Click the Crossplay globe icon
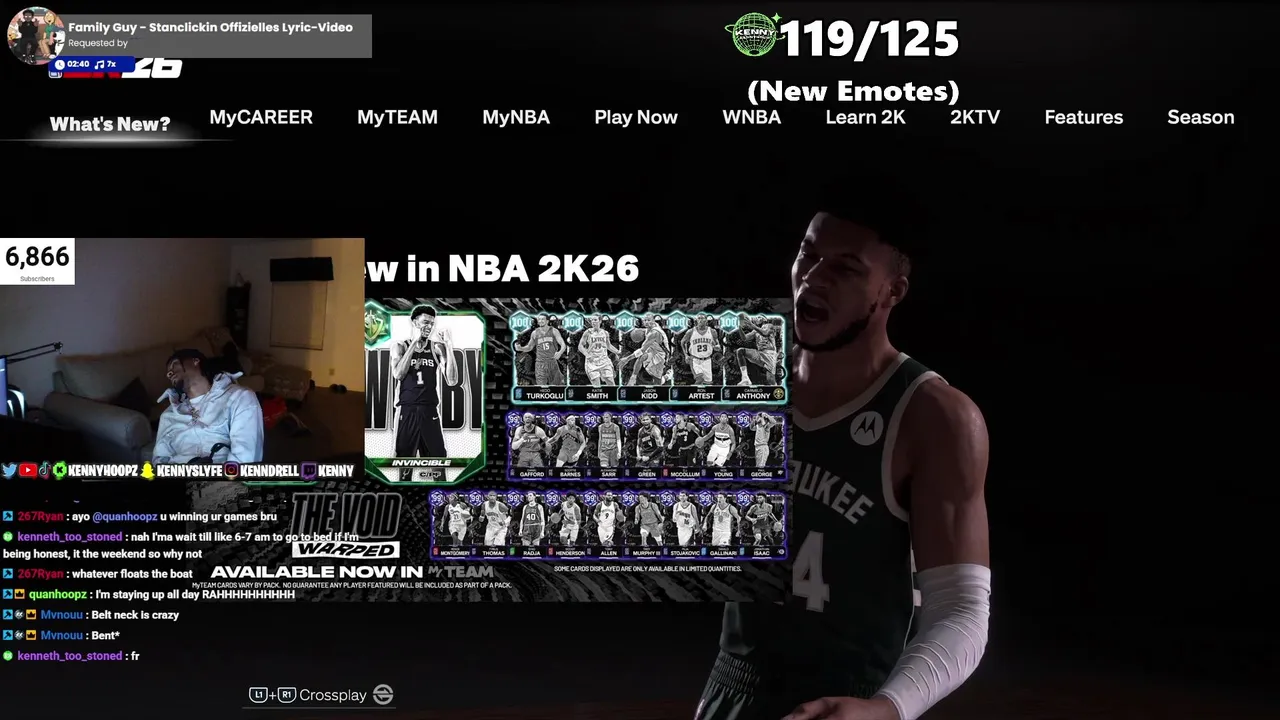Screen dimensions: 1280x720 383,695
